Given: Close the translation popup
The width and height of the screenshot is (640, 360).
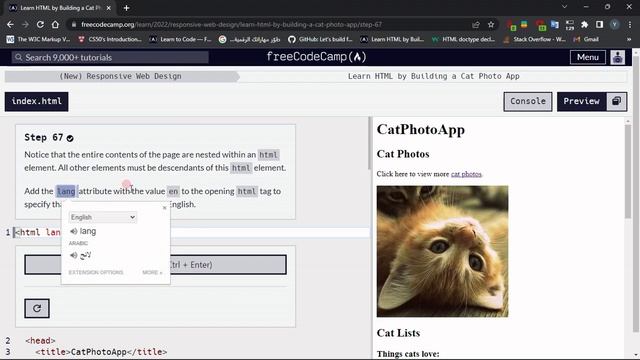Looking at the screenshot, I should 164,208.
